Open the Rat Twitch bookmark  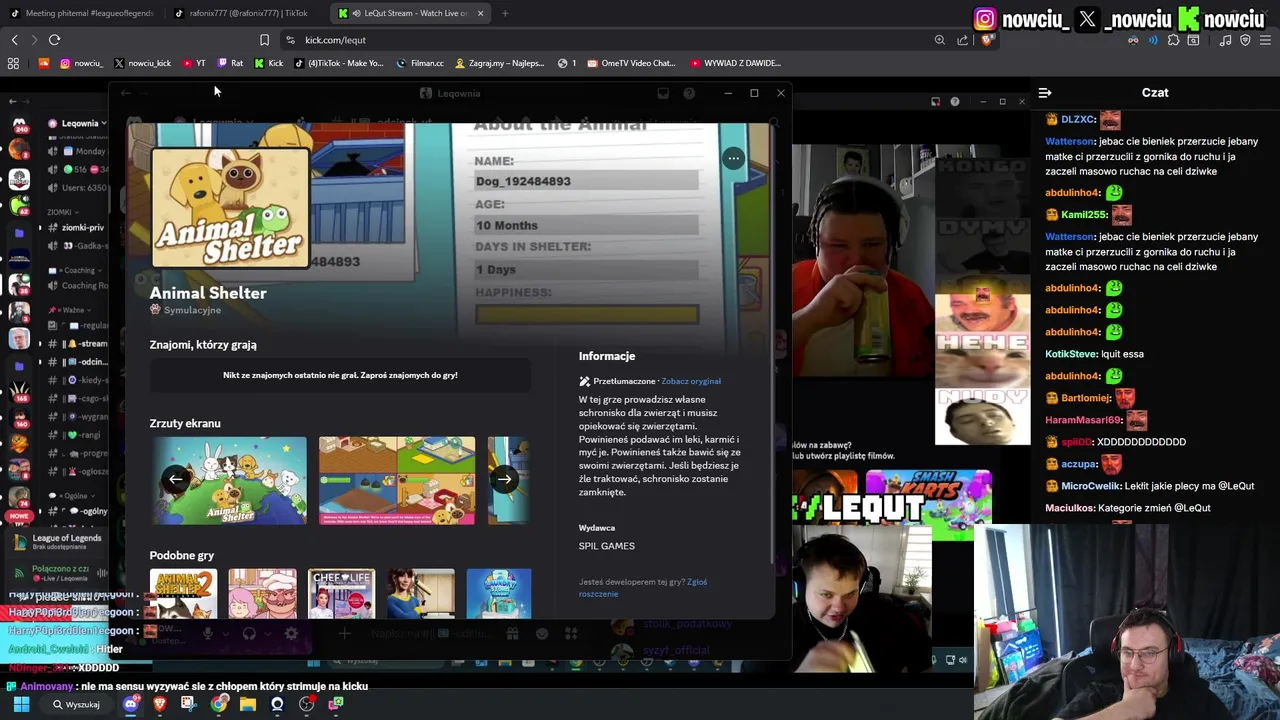[x=230, y=63]
